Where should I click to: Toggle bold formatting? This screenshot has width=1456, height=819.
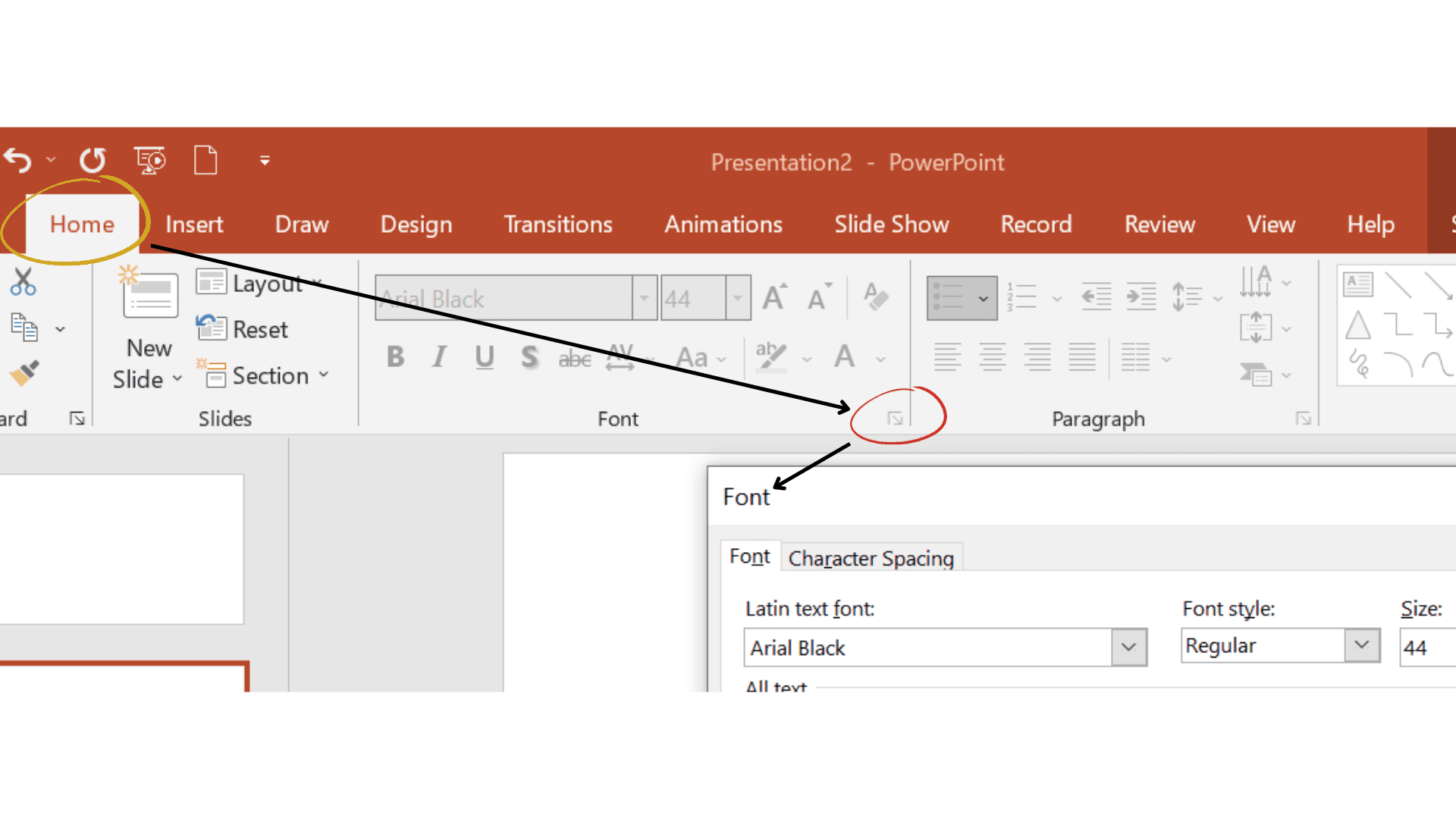tap(394, 357)
